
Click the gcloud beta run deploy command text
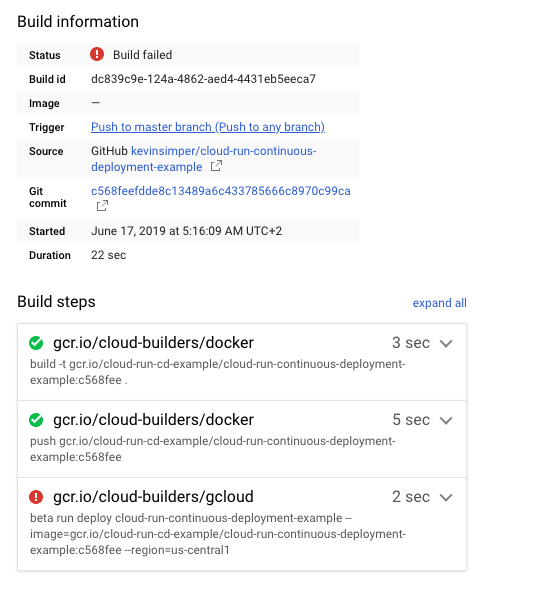coord(218,534)
